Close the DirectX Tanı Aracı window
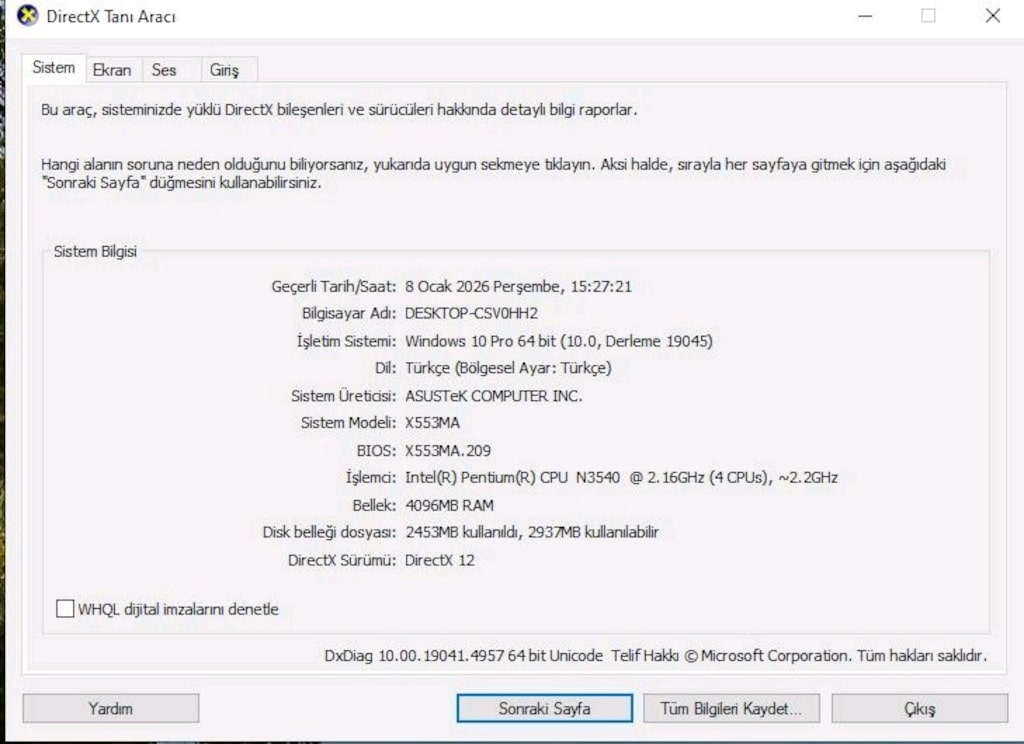Screen dimensions: 1024x744 pyautogui.click(x=993, y=16)
